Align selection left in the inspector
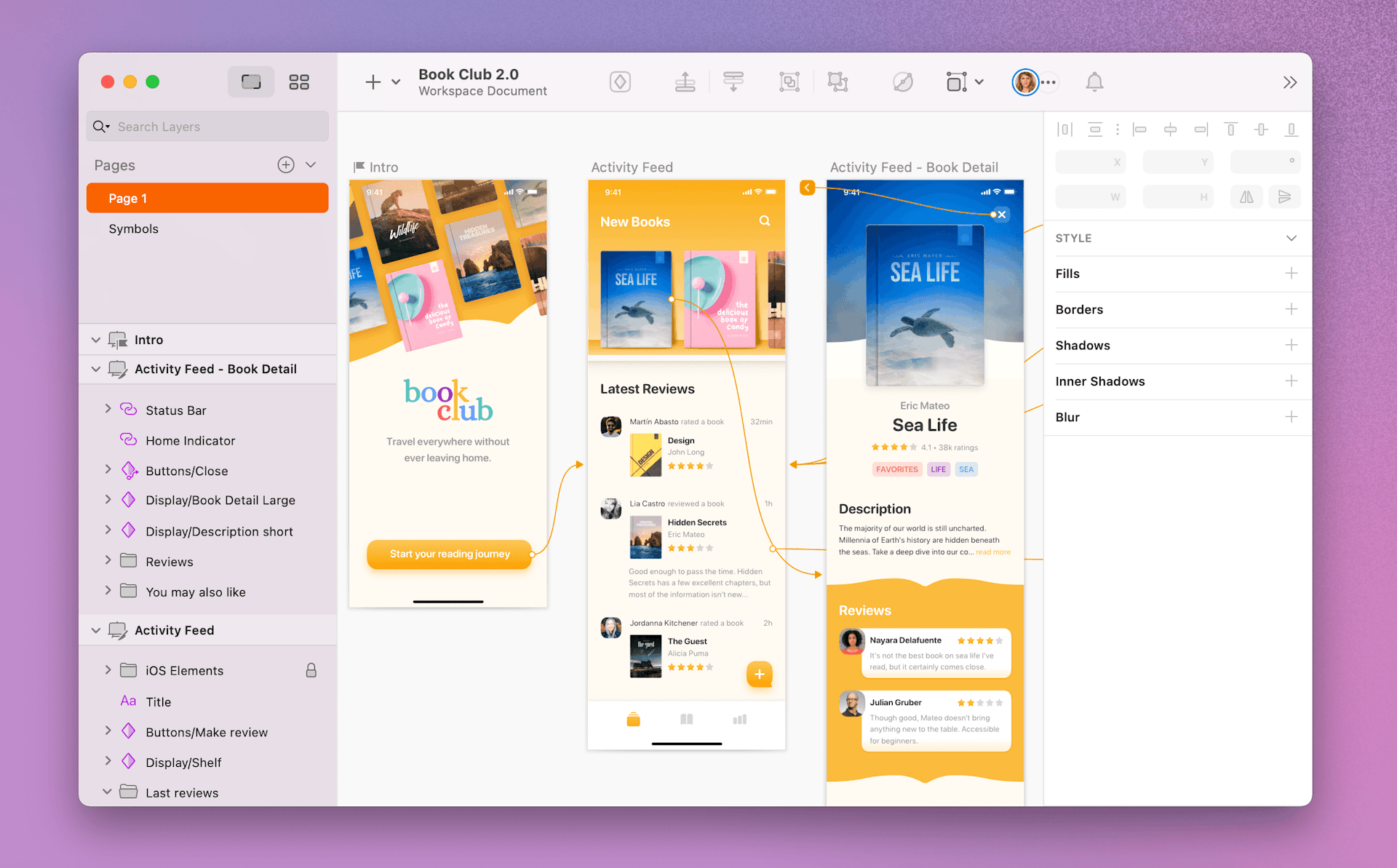 click(x=1140, y=129)
